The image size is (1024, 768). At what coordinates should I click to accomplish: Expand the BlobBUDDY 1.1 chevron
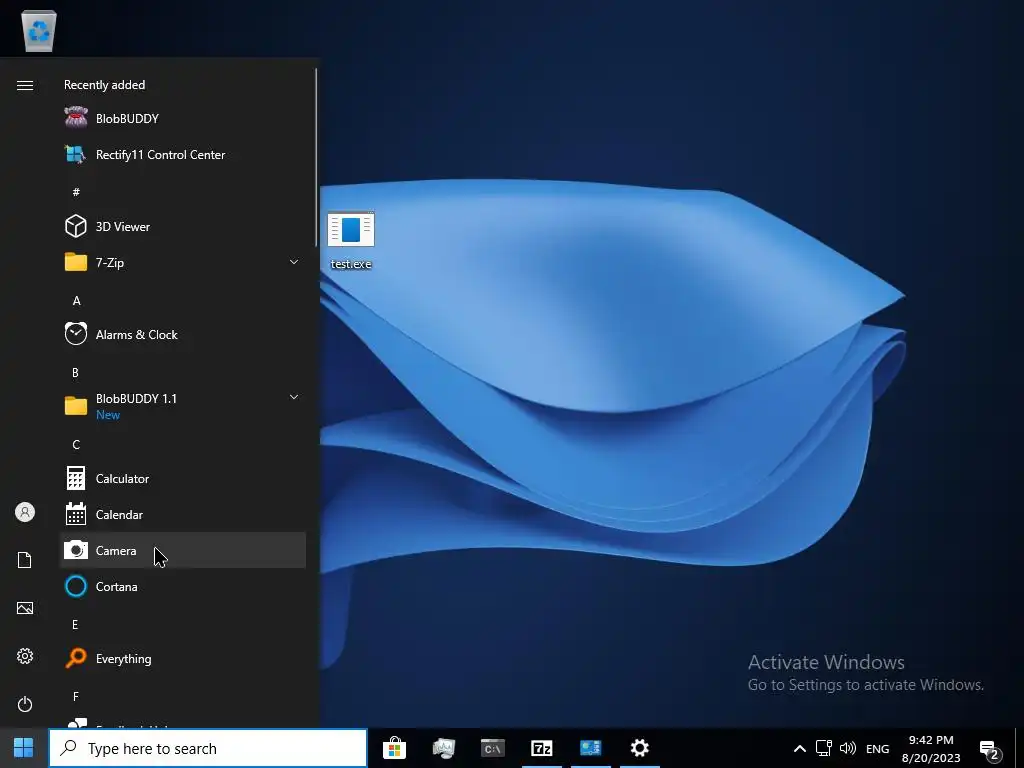pyautogui.click(x=294, y=397)
